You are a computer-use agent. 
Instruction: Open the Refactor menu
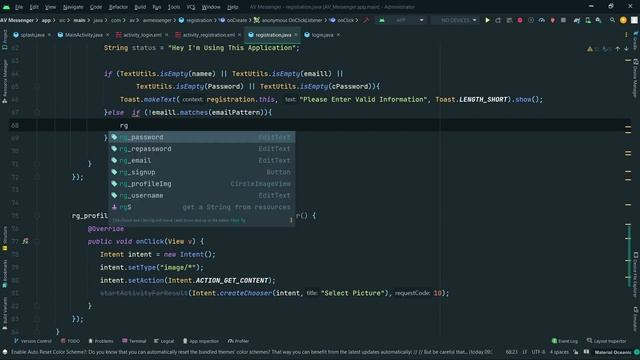118,7
